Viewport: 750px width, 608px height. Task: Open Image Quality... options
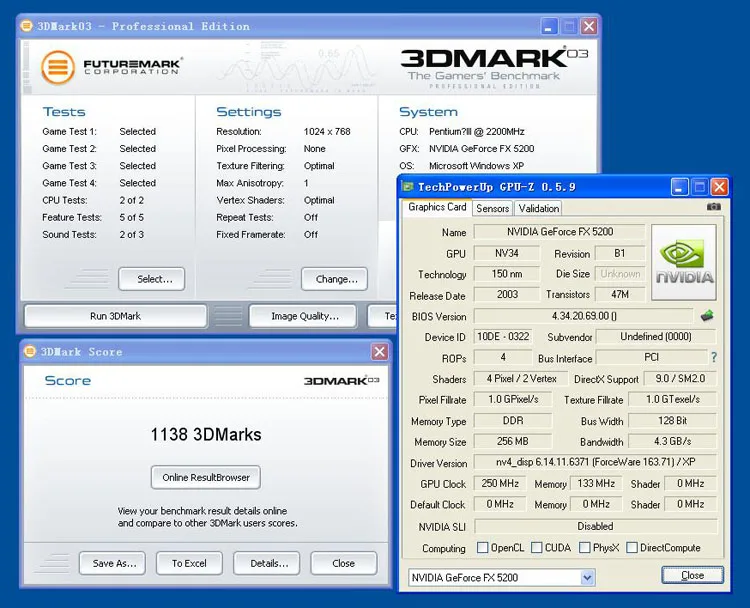point(303,316)
